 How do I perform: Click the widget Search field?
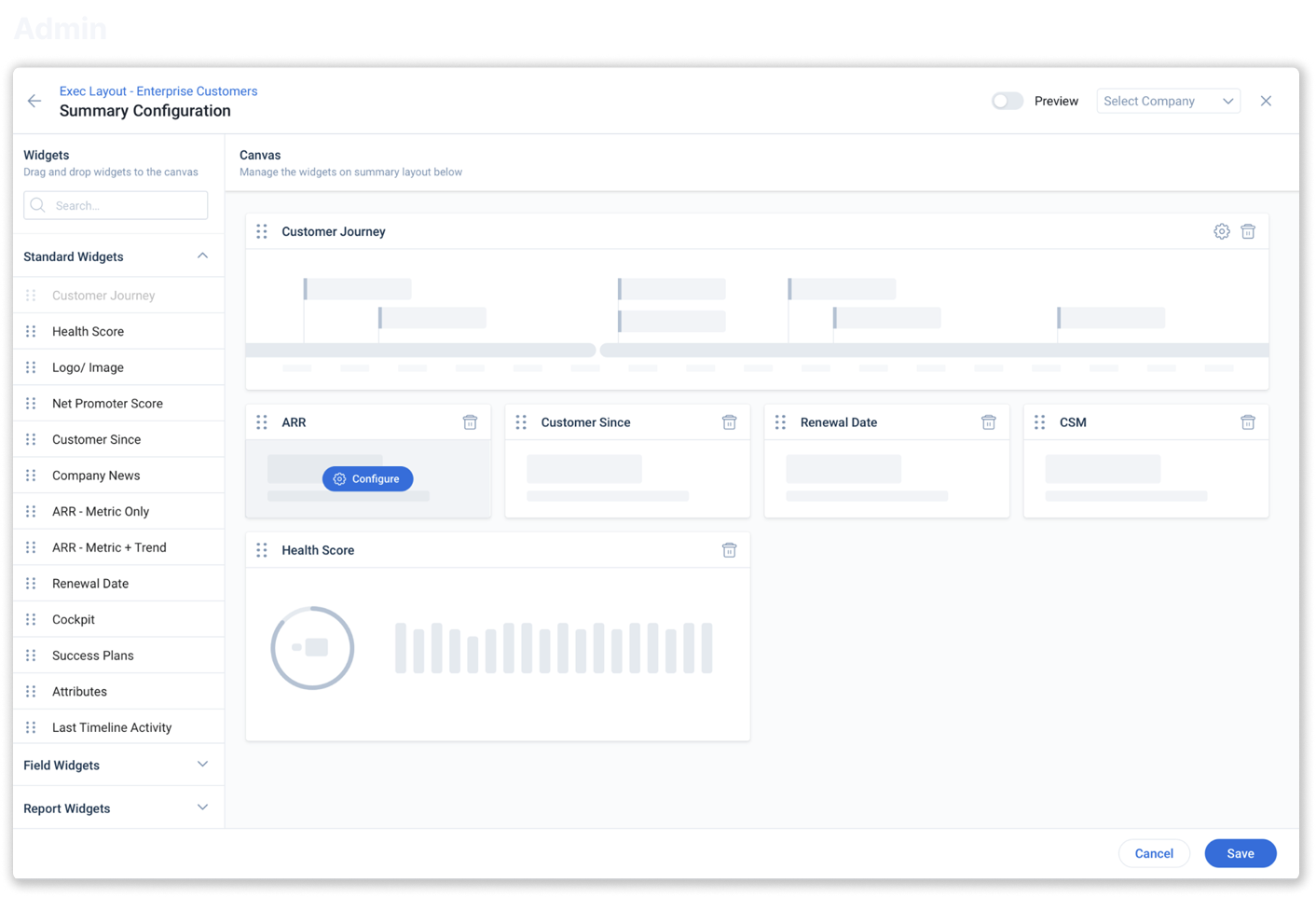[x=116, y=205]
